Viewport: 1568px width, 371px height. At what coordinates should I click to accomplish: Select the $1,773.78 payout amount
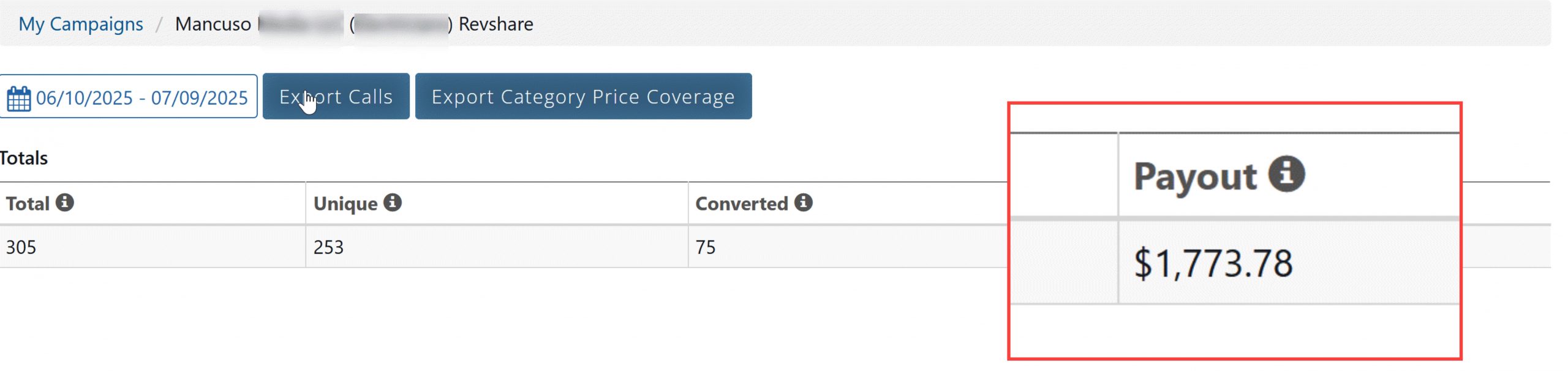click(x=1213, y=263)
